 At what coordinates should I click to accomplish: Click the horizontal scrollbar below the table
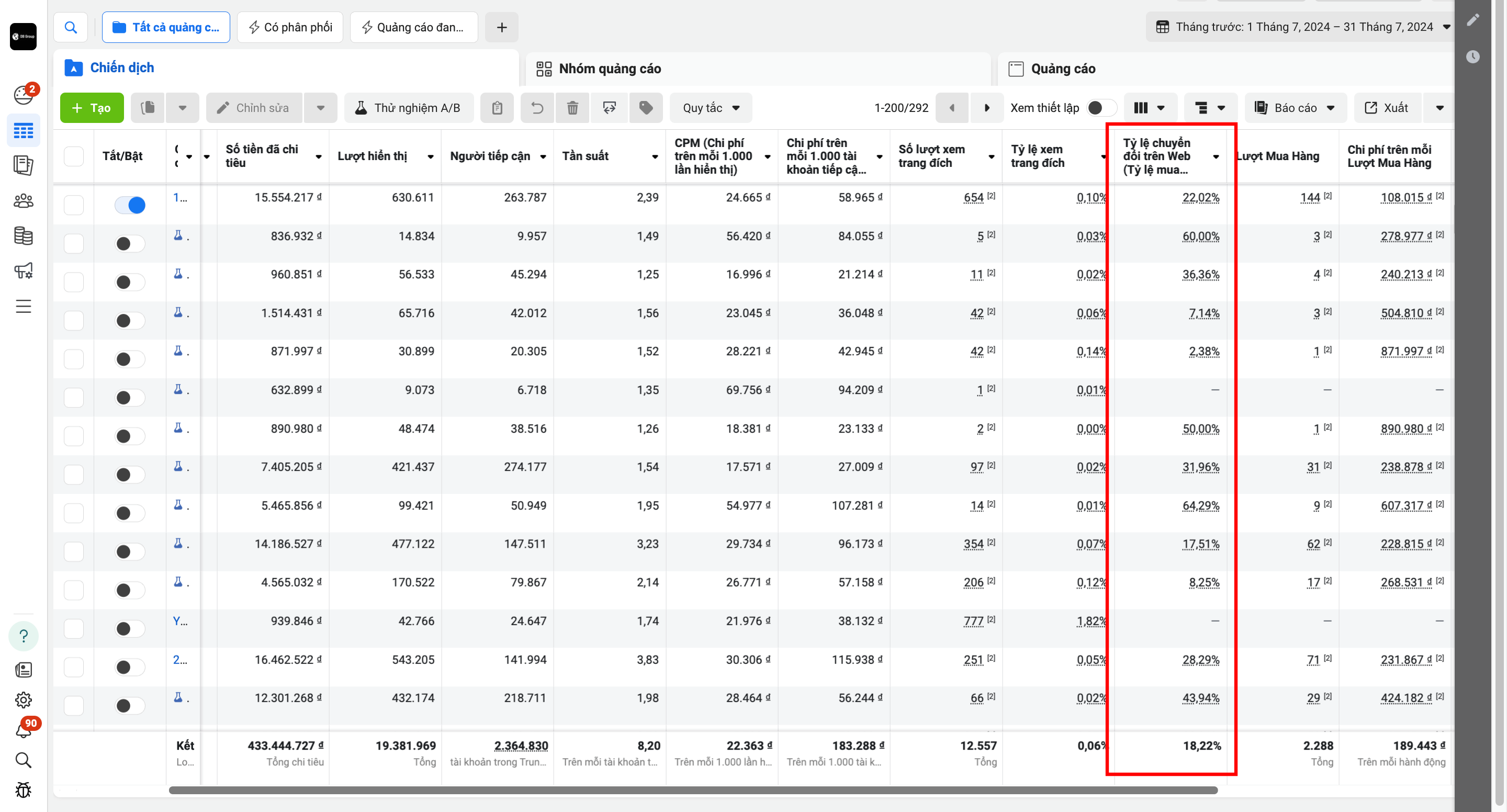pos(693,791)
